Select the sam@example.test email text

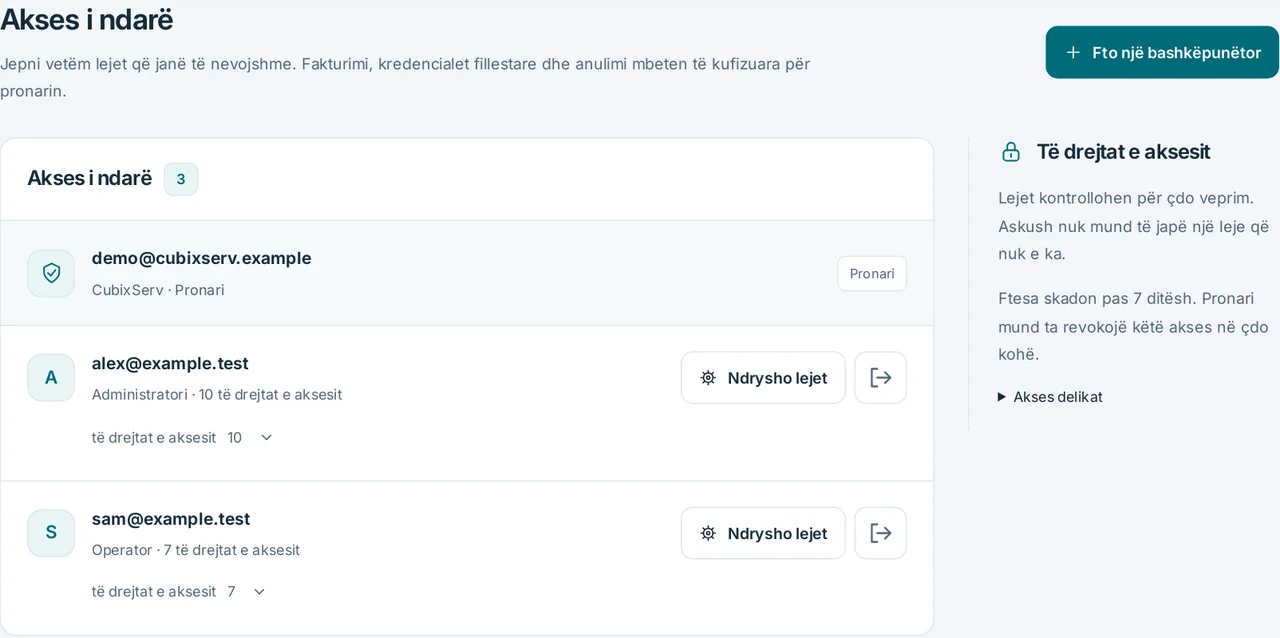pyautogui.click(x=171, y=519)
